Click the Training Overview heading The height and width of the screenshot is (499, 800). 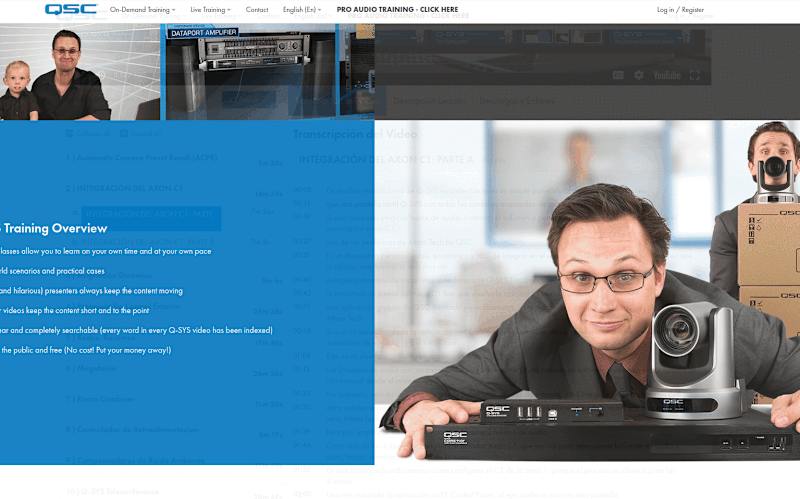(x=54, y=229)
